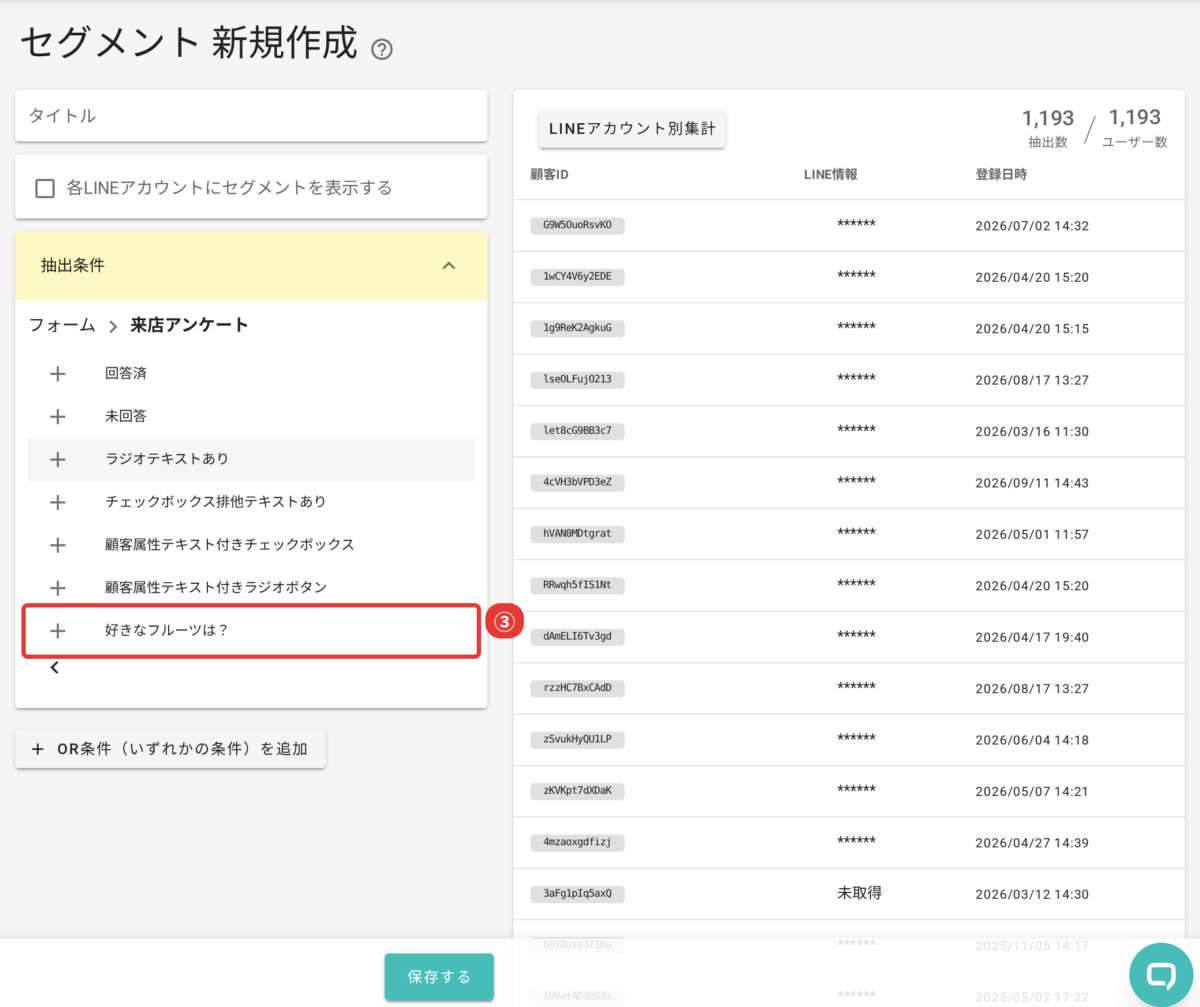
Task: Add the ラジオテキストあり condition plus icon
Action: (x=57, y=459)
